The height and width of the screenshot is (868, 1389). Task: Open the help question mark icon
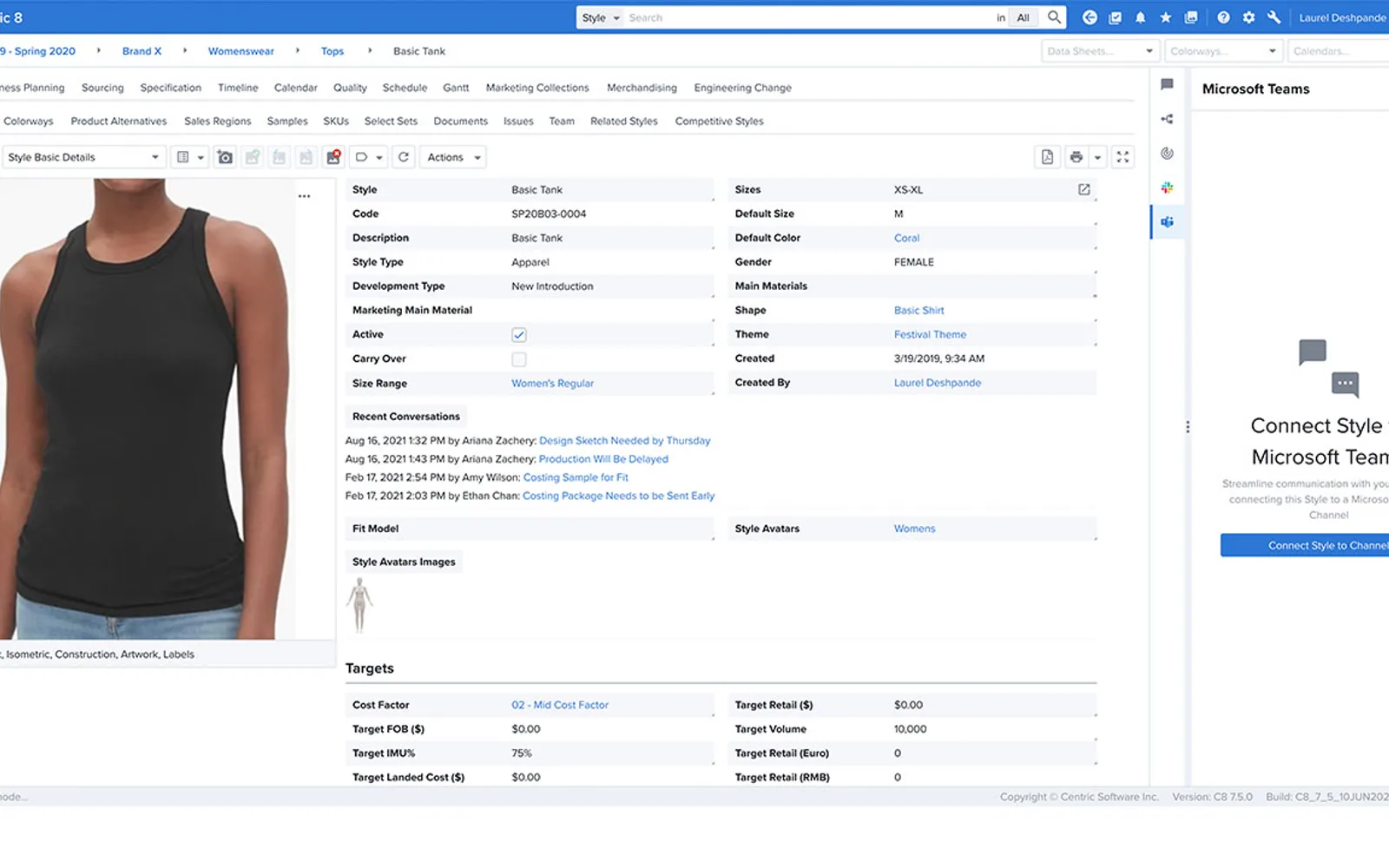(x=1223, y=17)
